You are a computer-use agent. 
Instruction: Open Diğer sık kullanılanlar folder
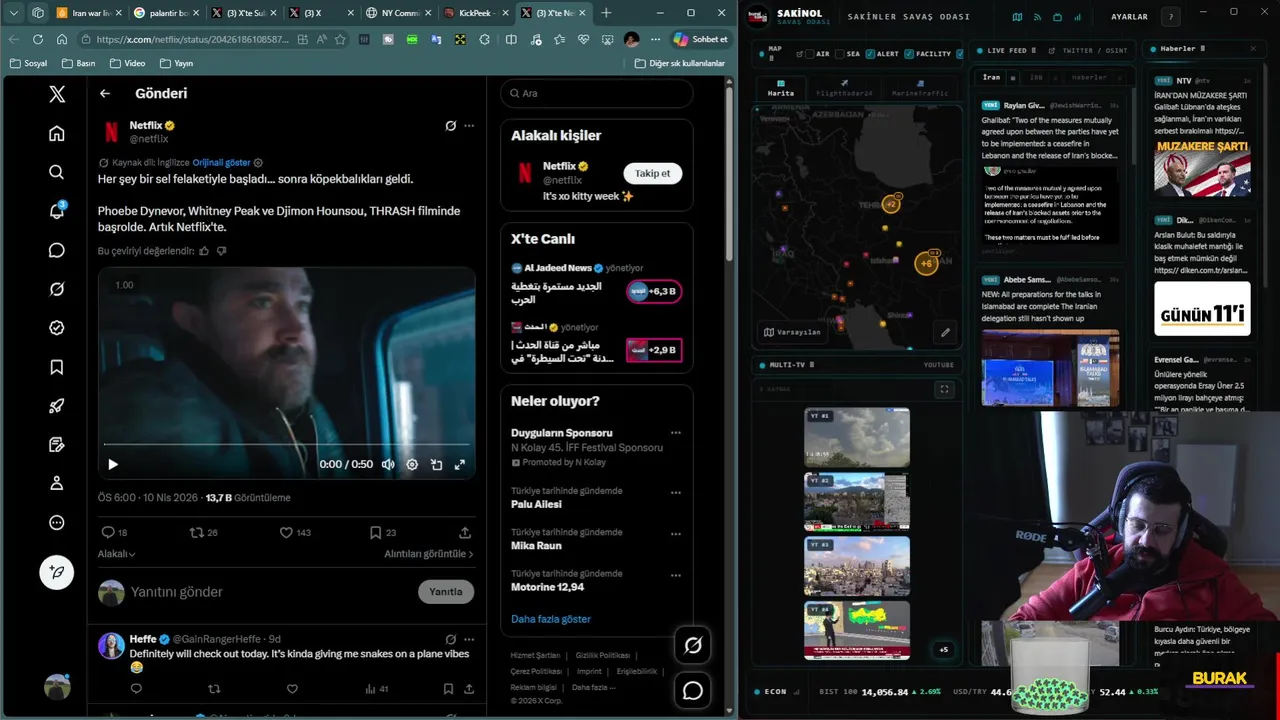(x=680, y=63)
